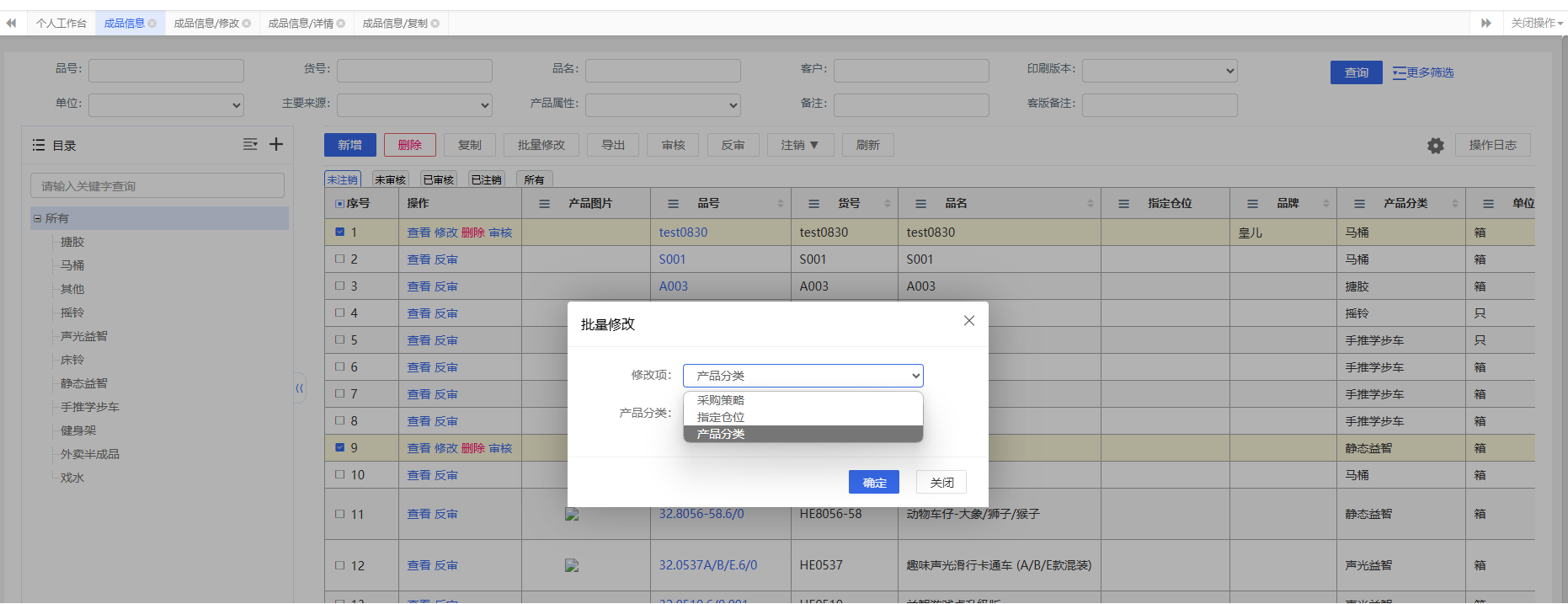This screenshot has height=604, width=1568.
Task: Select 产品分类 option in dropdown list
Action: 803,434
